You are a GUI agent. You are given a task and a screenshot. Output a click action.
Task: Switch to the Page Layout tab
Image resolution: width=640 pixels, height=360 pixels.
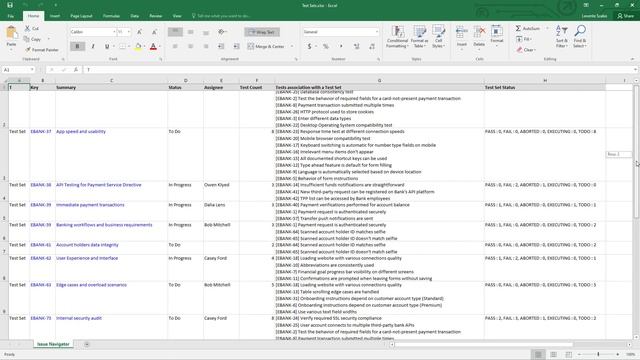pyautogui.click(x=81, y=16)
